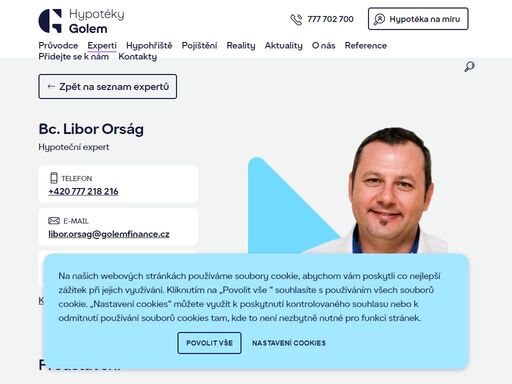Click phone number +420 777 218 216

click(83, 191)
